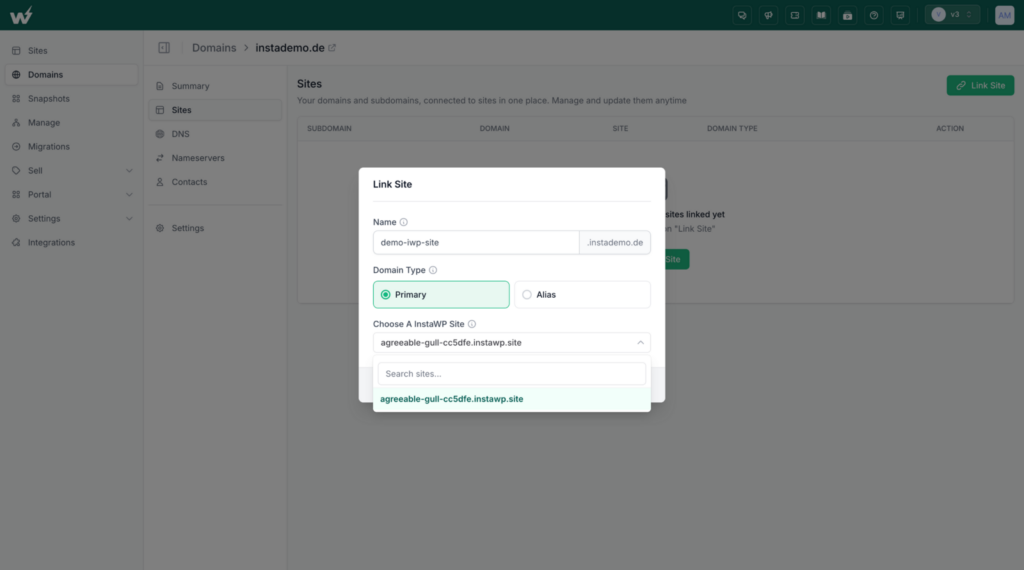Select Domains in left sidebar
Screen dimensions: 1024x570
[71, 74]
